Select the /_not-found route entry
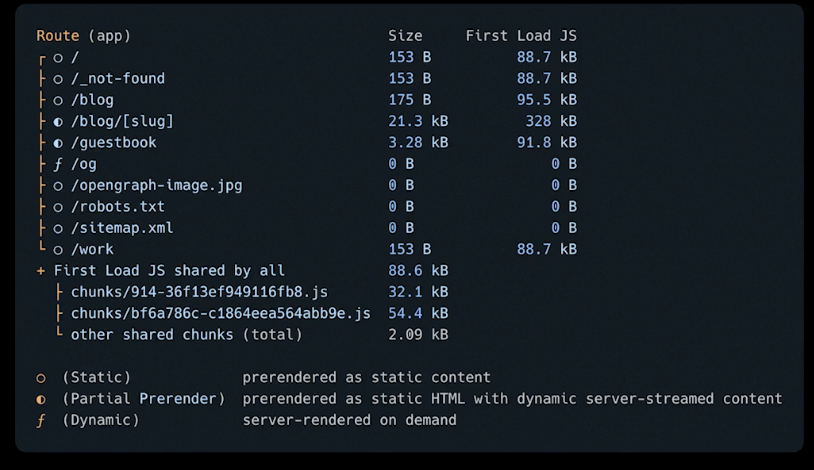 click(118, 79)
